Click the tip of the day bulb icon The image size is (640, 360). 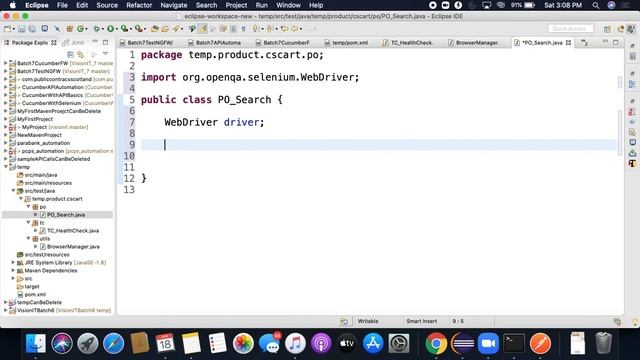635,322
